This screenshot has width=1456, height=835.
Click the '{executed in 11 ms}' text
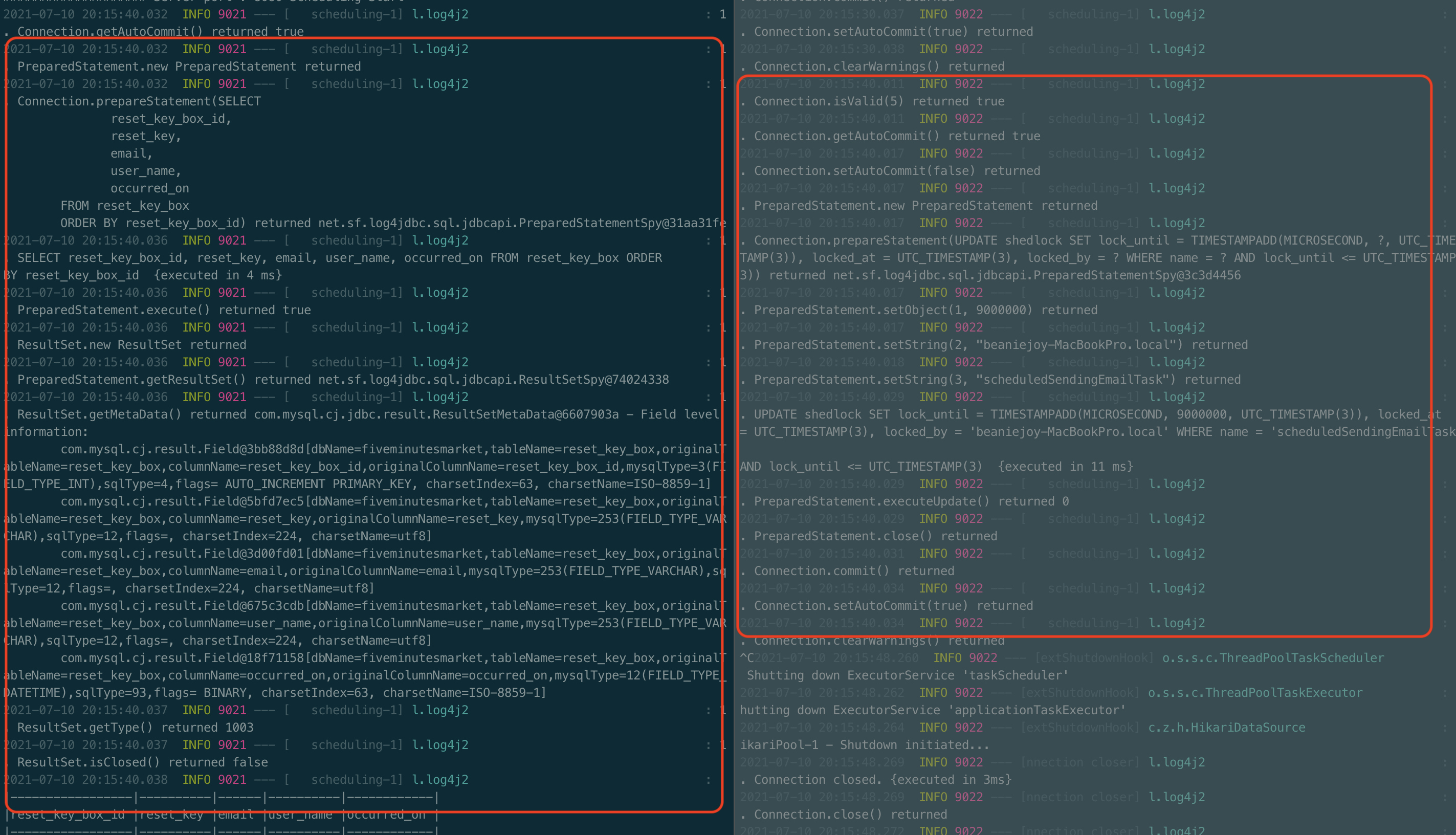[x=1066, y=467]
